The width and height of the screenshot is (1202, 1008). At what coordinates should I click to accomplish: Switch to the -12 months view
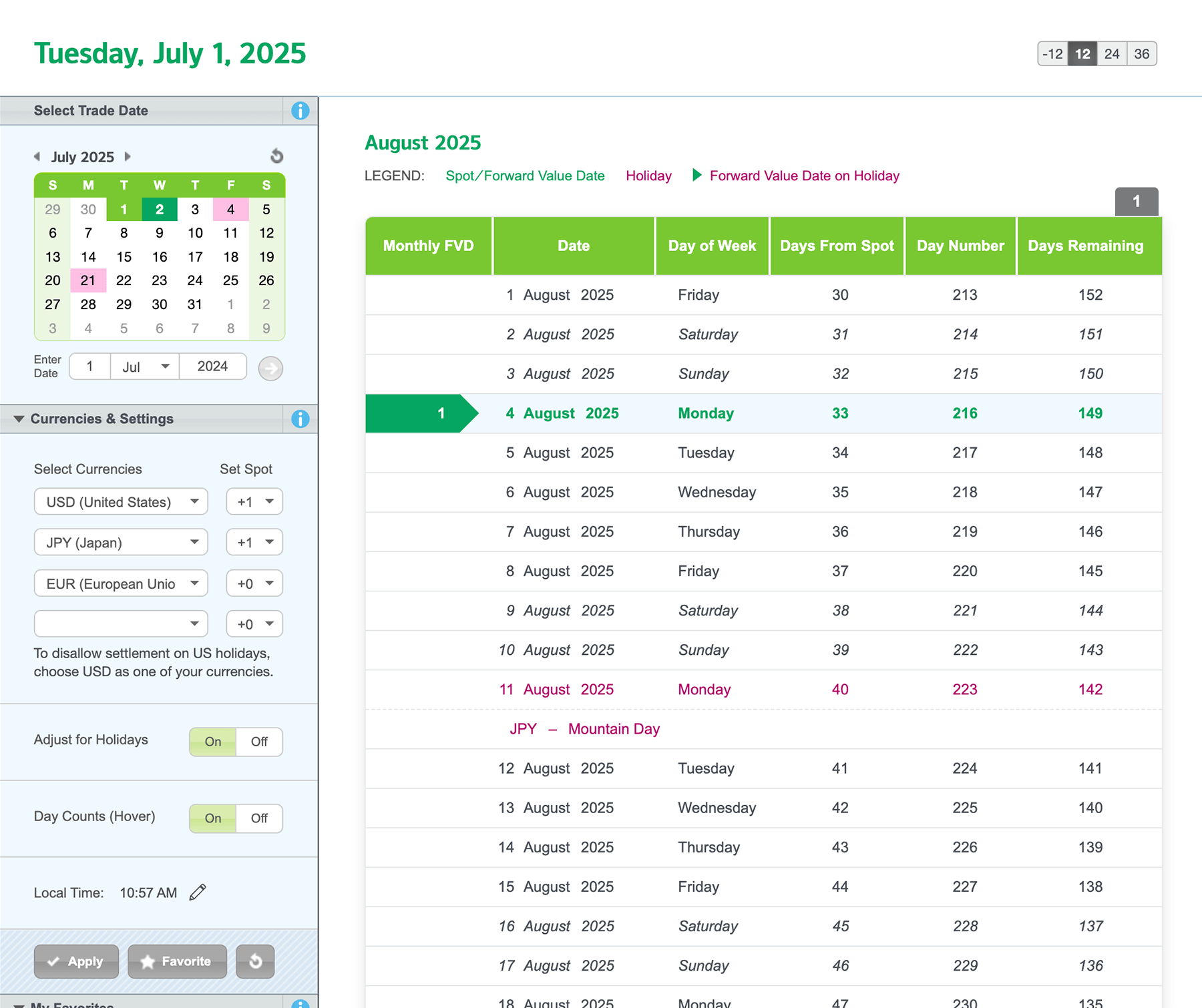pyautogui.click(x=1052, y=54)
